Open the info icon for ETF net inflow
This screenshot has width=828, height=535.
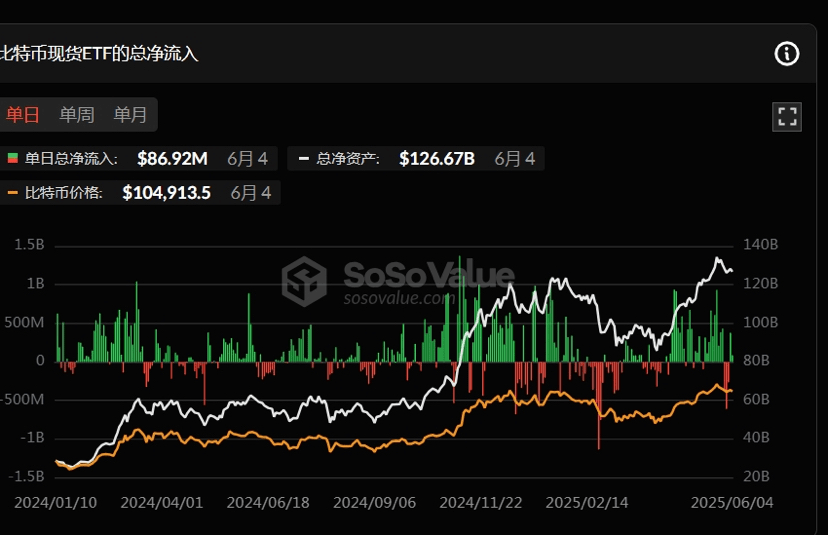point(787,54)
